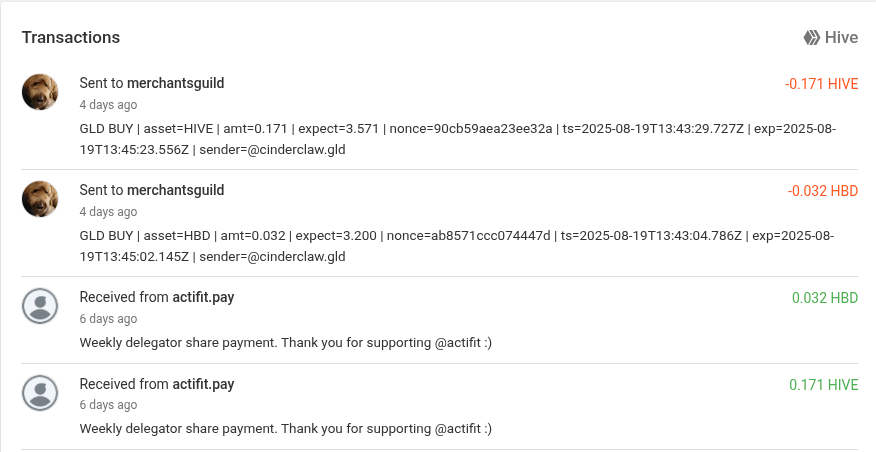Click the default avatar for the 0.032 HBD payment
The height and width of the screenshot is (452, 876).
[x=40, y=306]
